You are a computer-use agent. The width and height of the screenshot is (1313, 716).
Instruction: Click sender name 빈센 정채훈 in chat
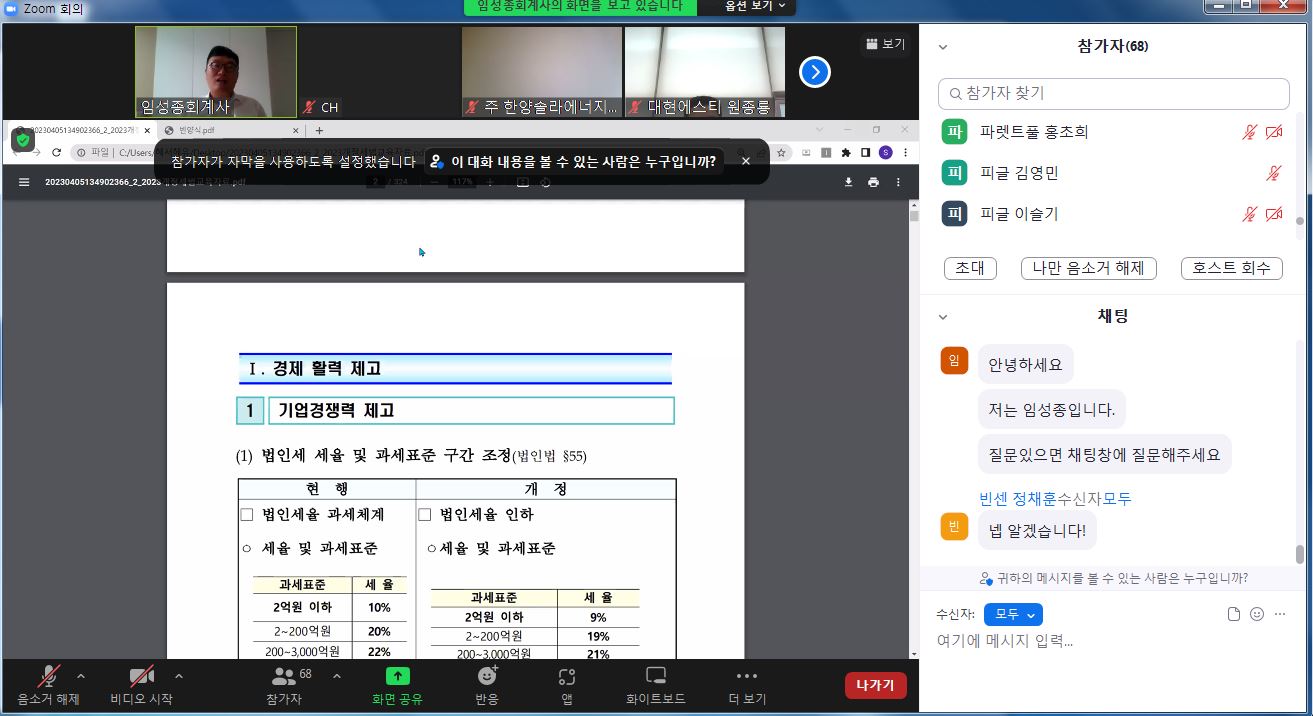[x=1018, y=498]
